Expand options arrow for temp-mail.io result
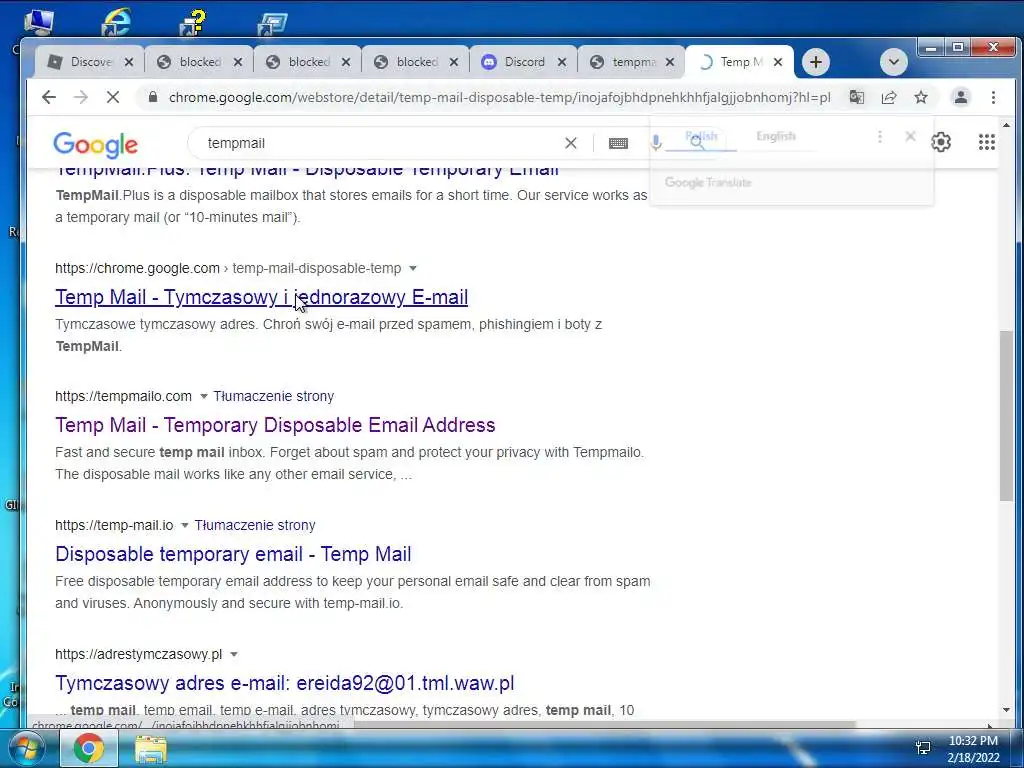The width and height of the screenshot is (1024, 768). click(x=185, y=525)
